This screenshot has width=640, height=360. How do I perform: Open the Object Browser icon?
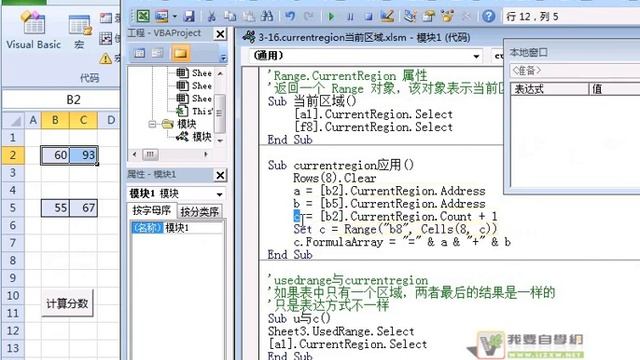click(x=447, y=16)
